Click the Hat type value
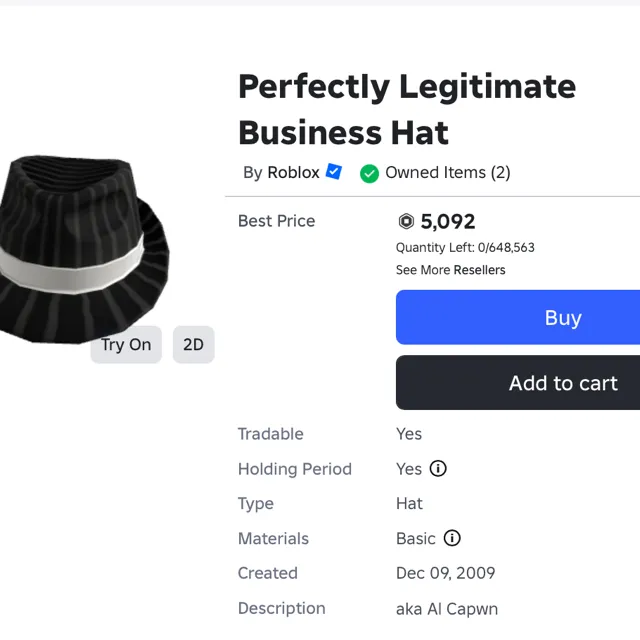 click(409, 504)
